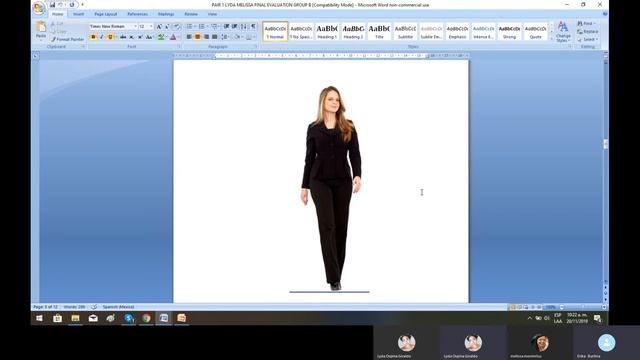The height and width of the screenshot is (360, 640).
Task: Save the document from Quick Access toolbar
Action: coord(52,5)
